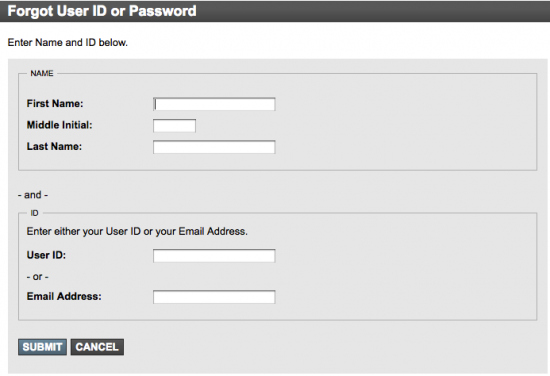
Task: Click the NAME legend of the first group
Action: [42, 73]
